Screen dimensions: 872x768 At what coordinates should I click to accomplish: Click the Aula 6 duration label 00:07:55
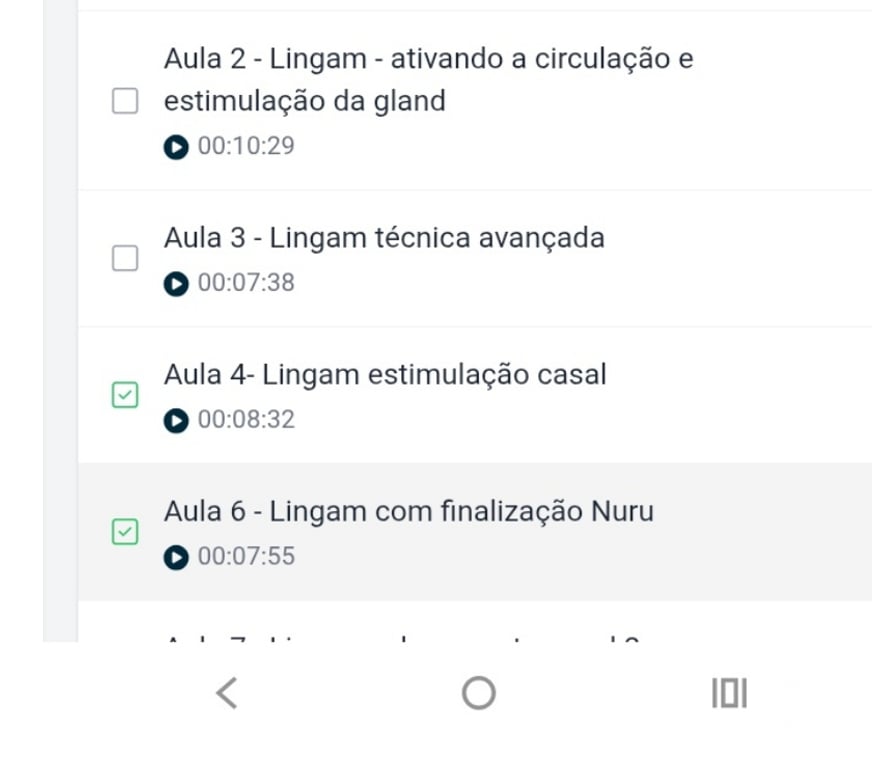point(247,556)
